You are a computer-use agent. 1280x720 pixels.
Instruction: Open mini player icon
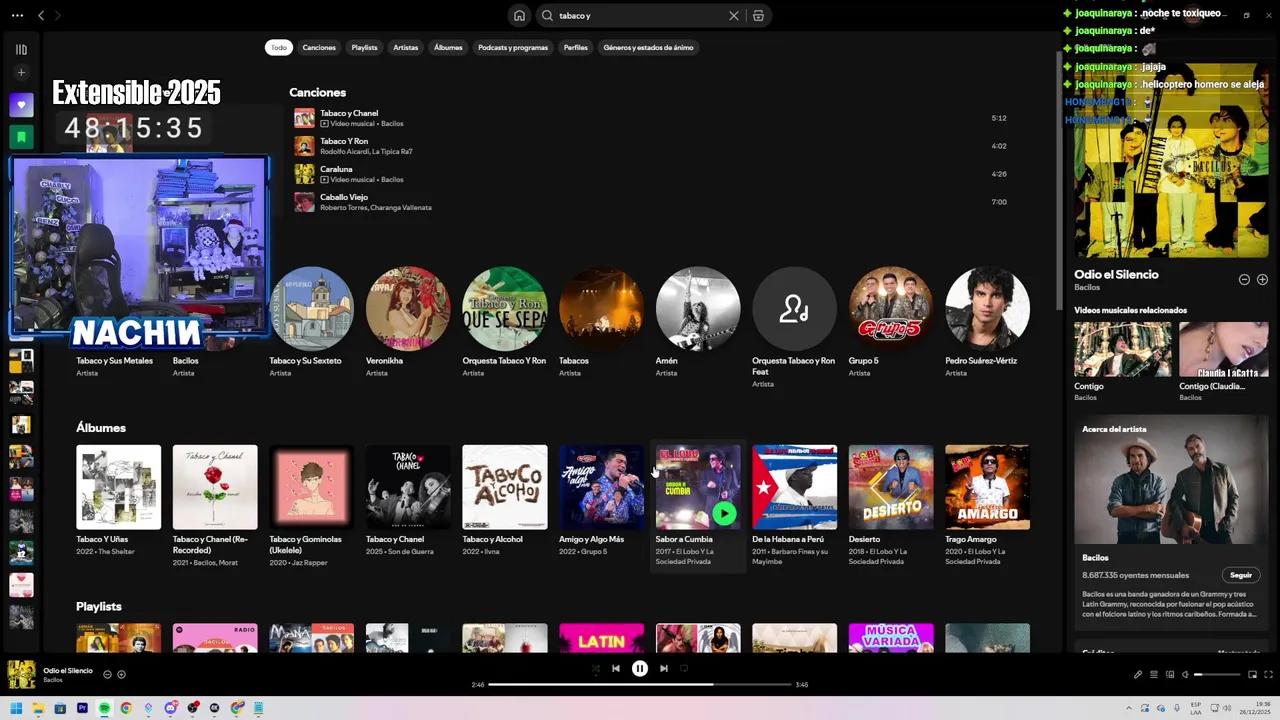1252,675
